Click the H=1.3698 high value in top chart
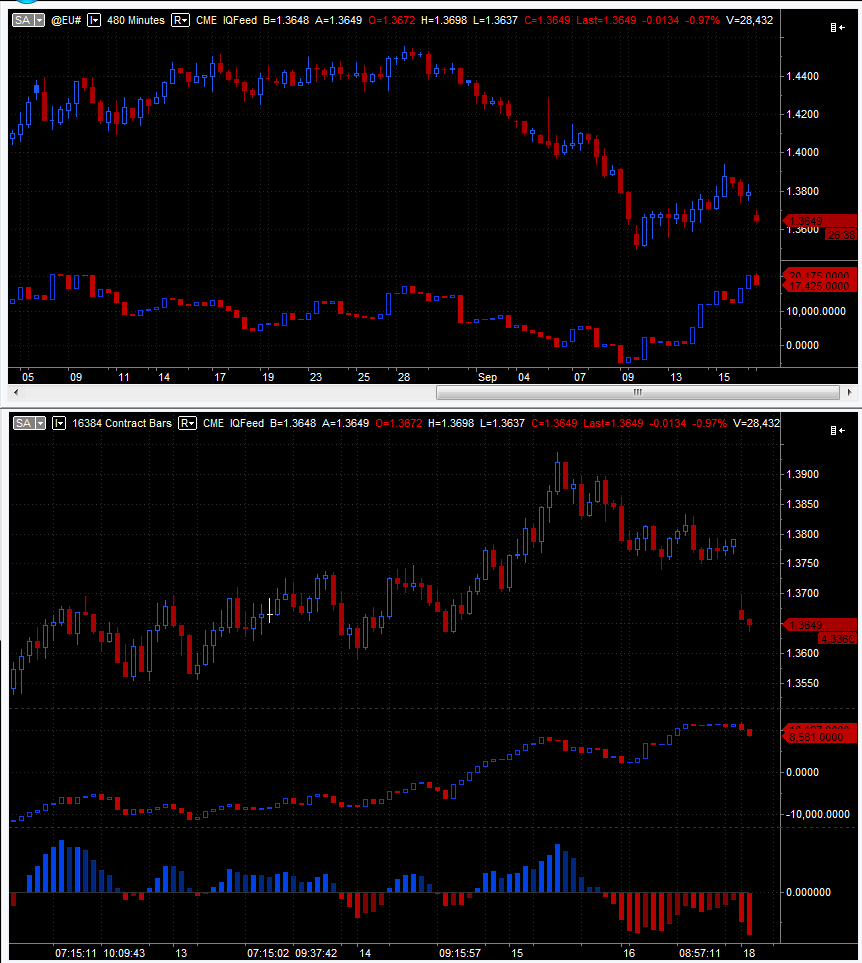This screenshot has width=862, height=963. 444,20
